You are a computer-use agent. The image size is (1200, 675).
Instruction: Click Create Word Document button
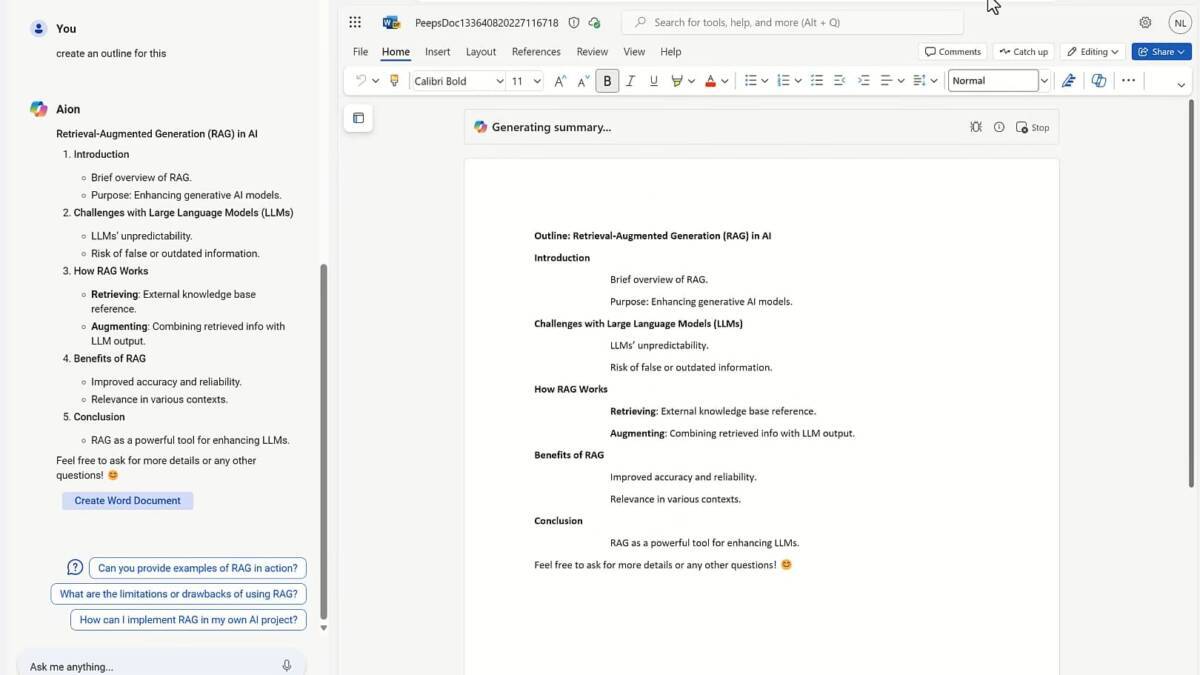(x=128, y=501)
